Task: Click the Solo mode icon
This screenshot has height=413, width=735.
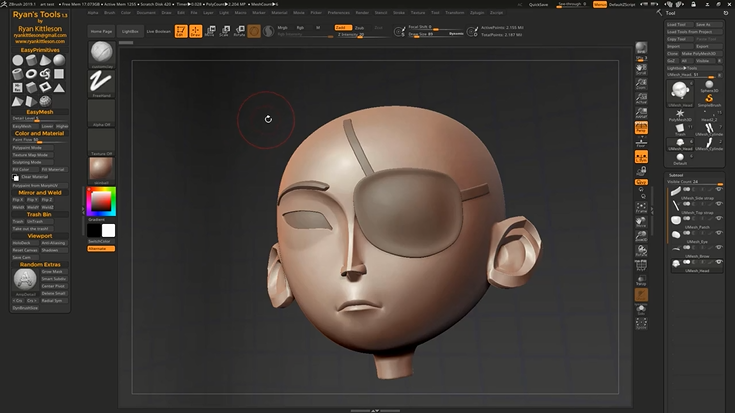Action: pos(641,309)
